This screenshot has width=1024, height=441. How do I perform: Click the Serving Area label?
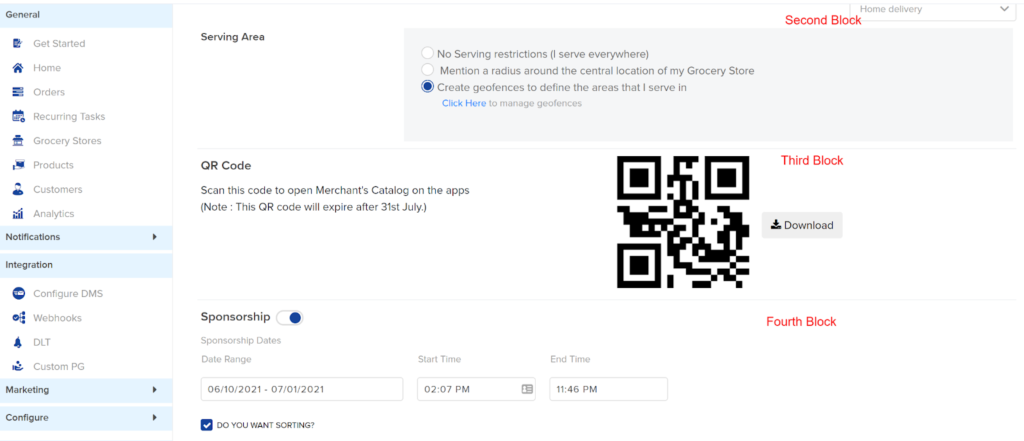pos(232,37)
